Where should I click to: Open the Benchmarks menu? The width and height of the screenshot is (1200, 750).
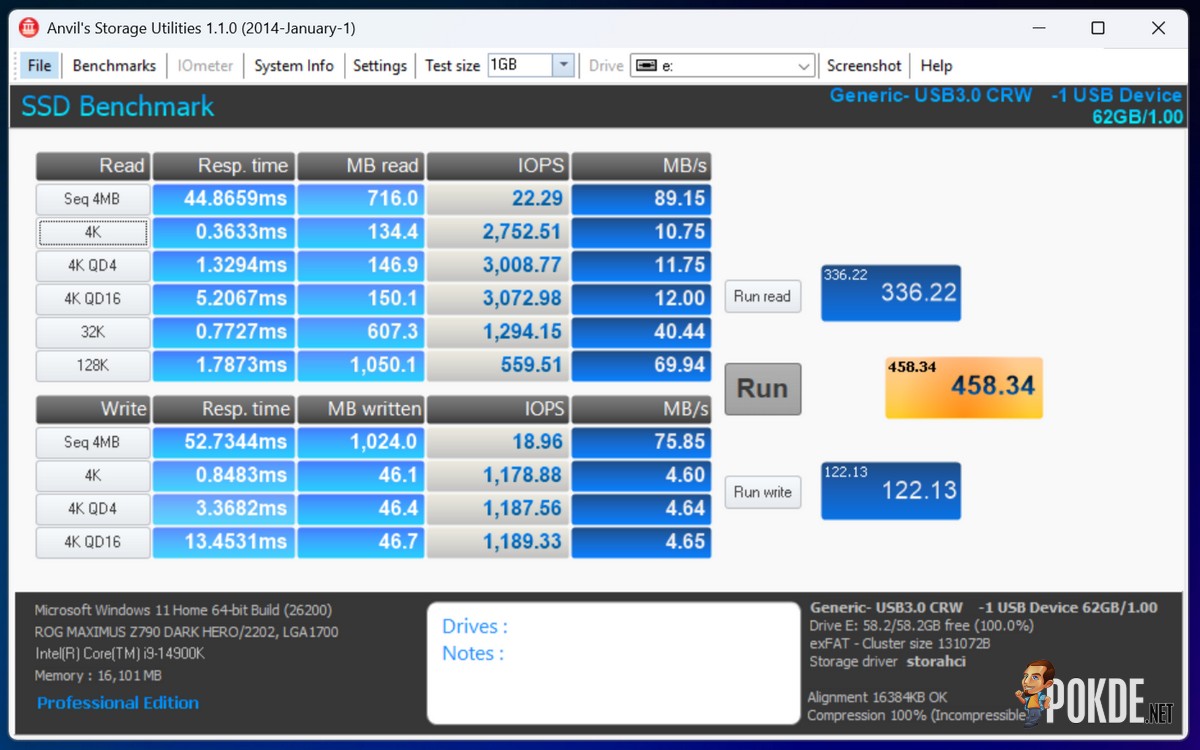click(114, 65)
